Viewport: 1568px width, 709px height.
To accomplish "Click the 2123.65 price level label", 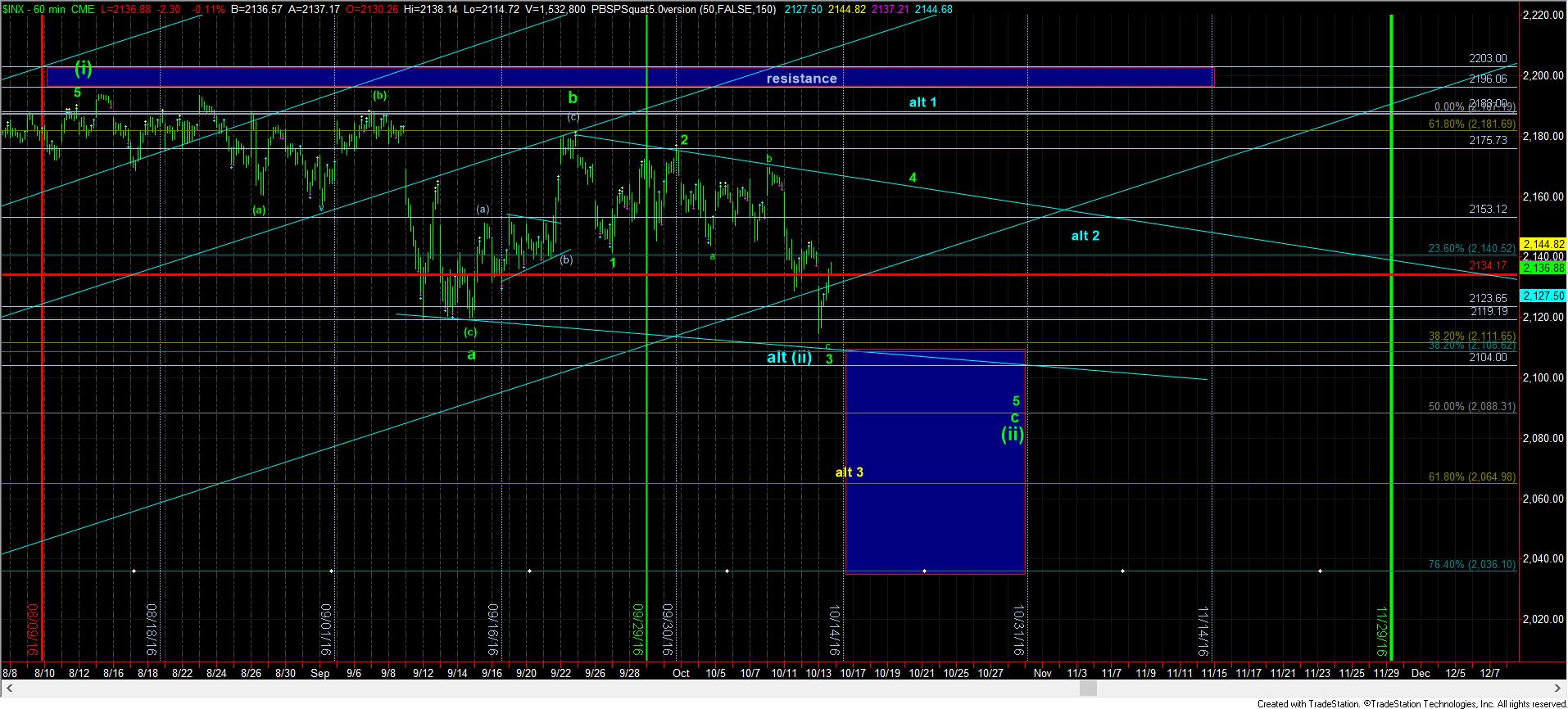I will [x=1488, y=299].
